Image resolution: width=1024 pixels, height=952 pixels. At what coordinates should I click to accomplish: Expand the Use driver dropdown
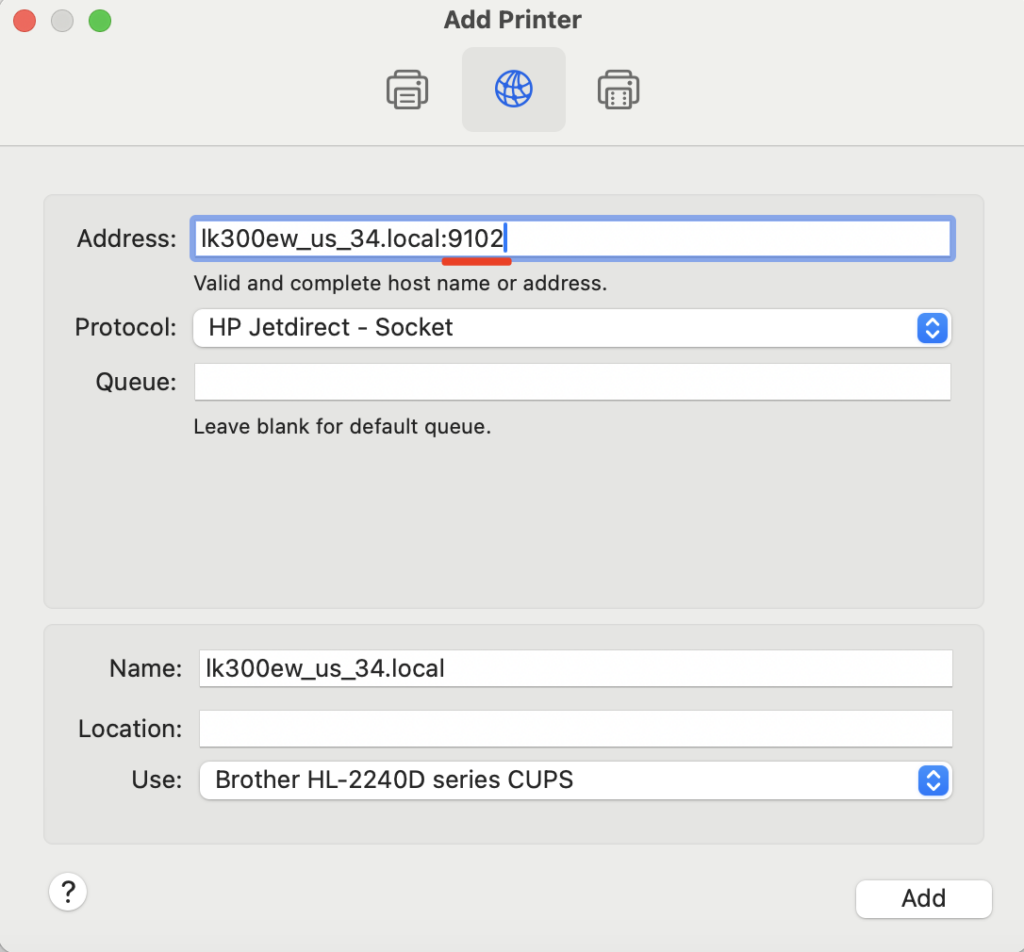pyautogui.click(x=574, y=780)
